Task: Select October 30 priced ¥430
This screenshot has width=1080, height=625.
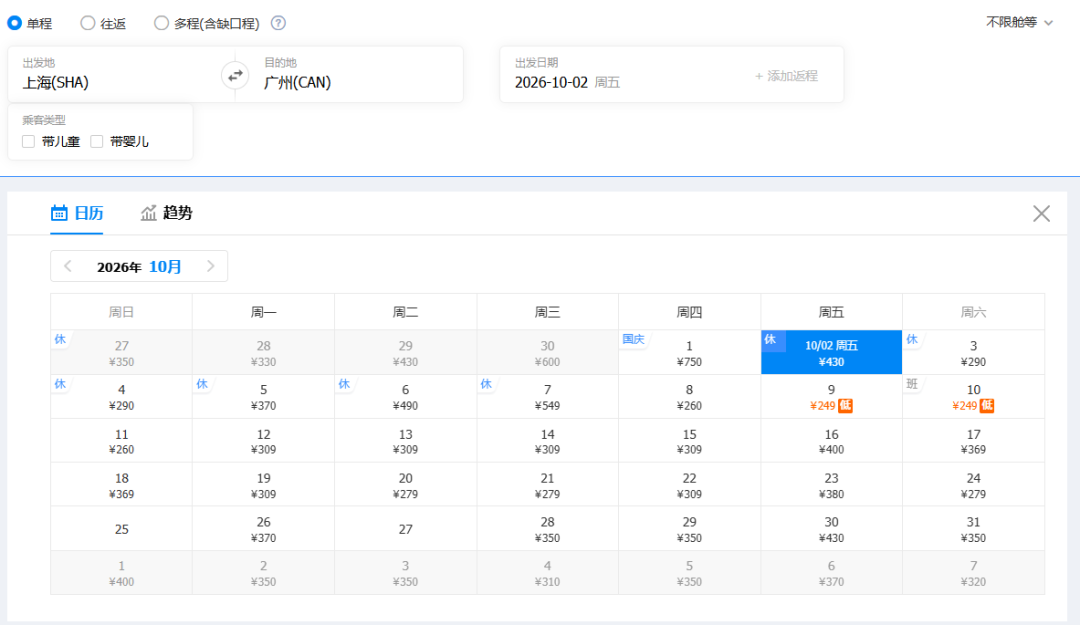Action: click(831, 529)
